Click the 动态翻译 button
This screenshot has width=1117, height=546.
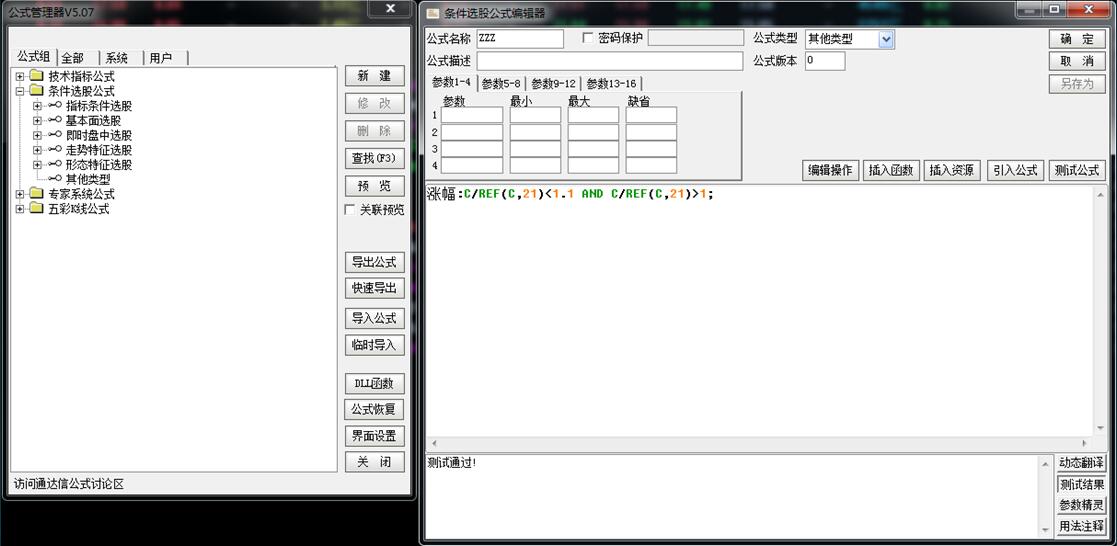[1081, 463]
